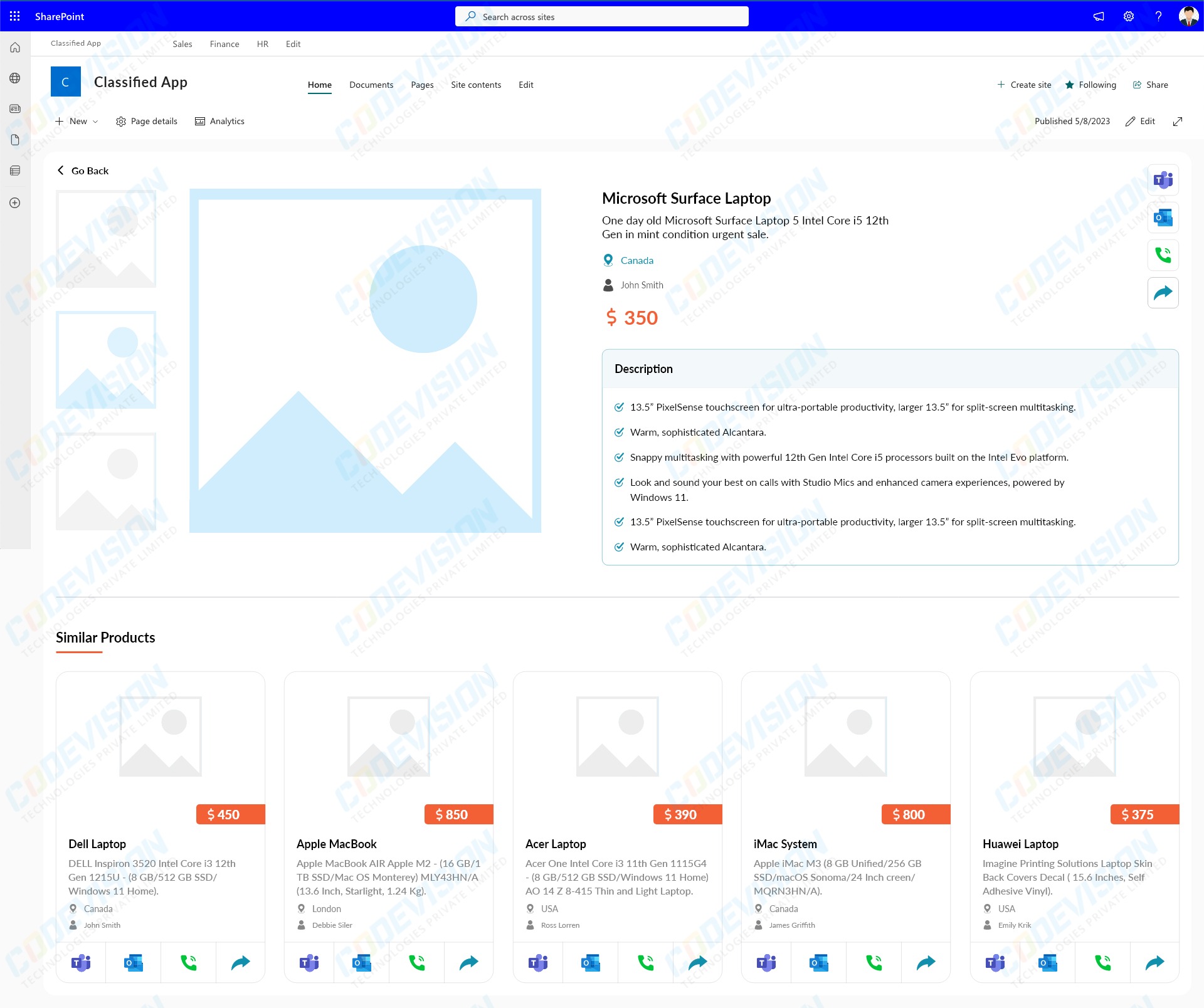The width and height of the screenshot is (1204, 1008).
Task: Call seller using green phone icon beside product
Action: click(1163, 255)
